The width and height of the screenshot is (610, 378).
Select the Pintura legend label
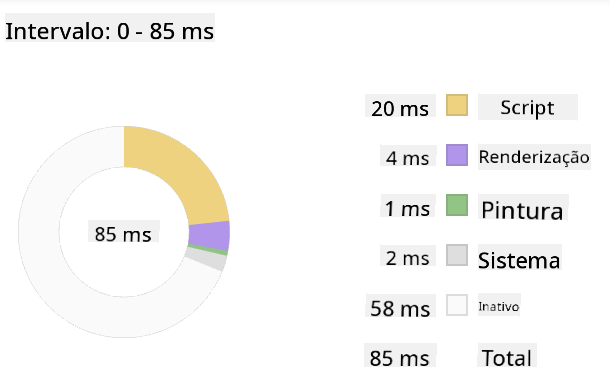523,208
